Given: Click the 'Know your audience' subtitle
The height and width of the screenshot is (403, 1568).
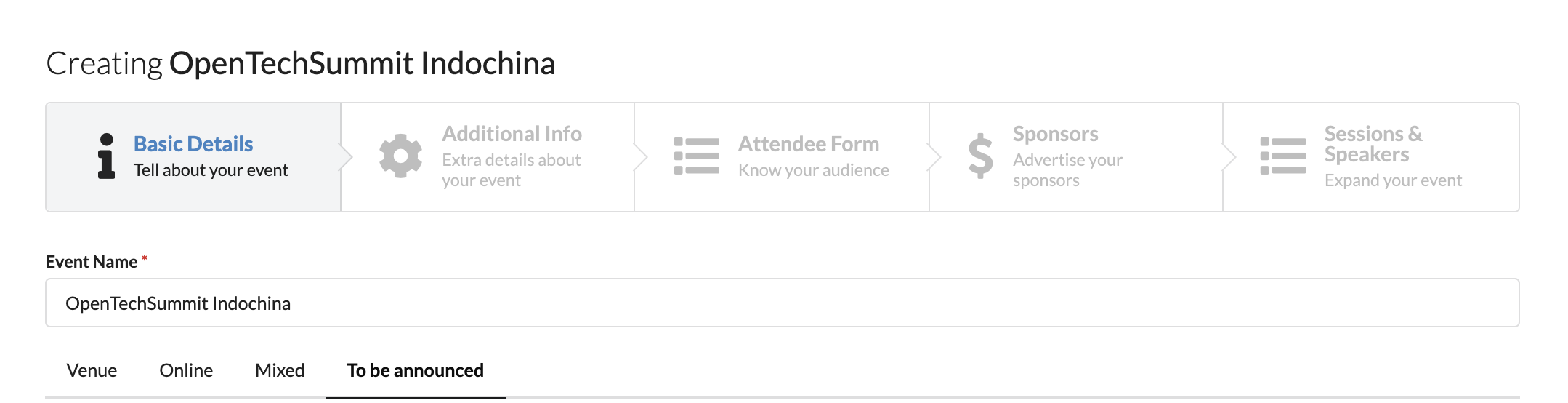Looking at the screenshot, I should click(814, 170).
